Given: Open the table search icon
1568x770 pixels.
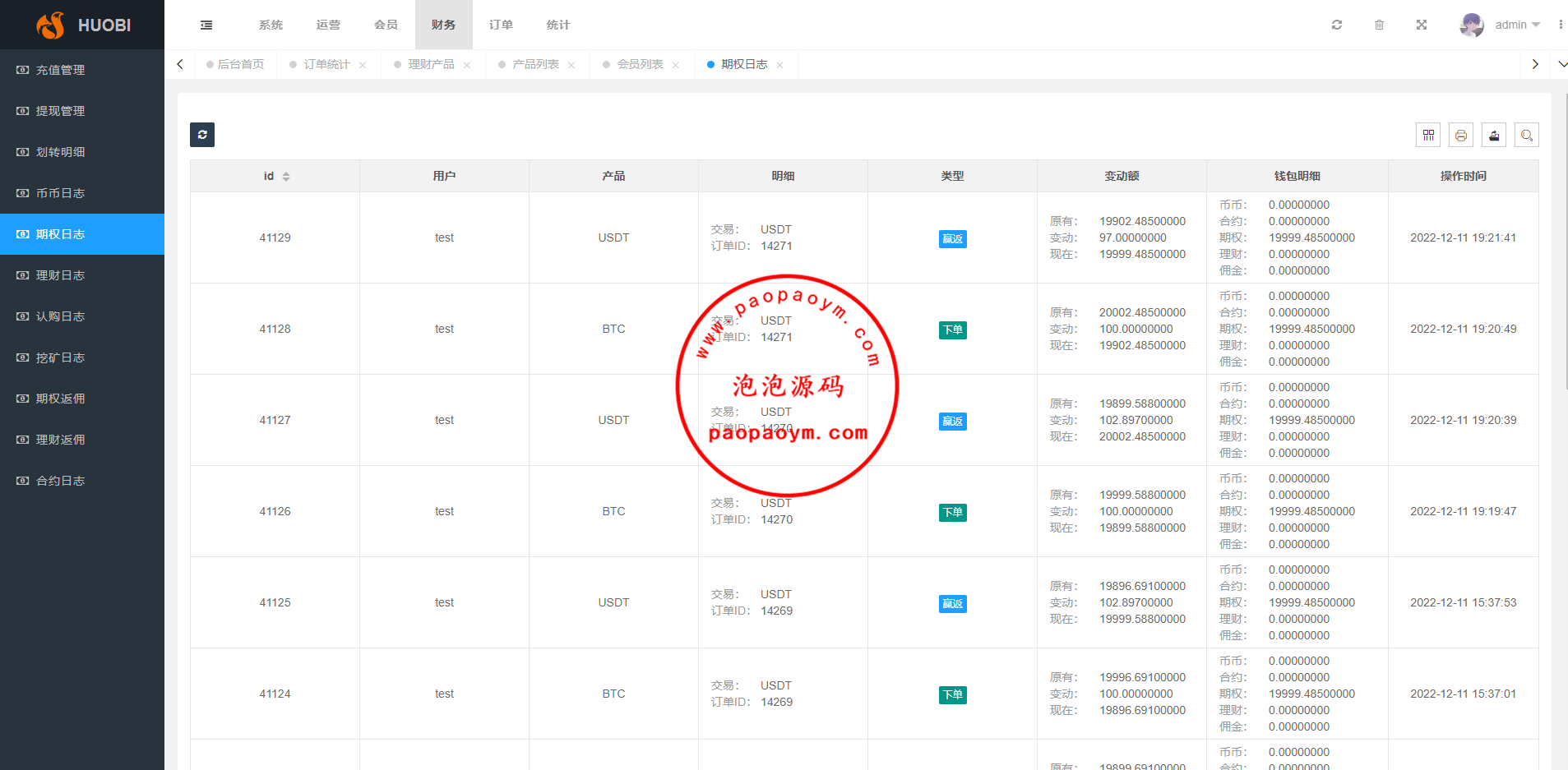Looking at the screenshot, I should click(x=1527, y=135).
